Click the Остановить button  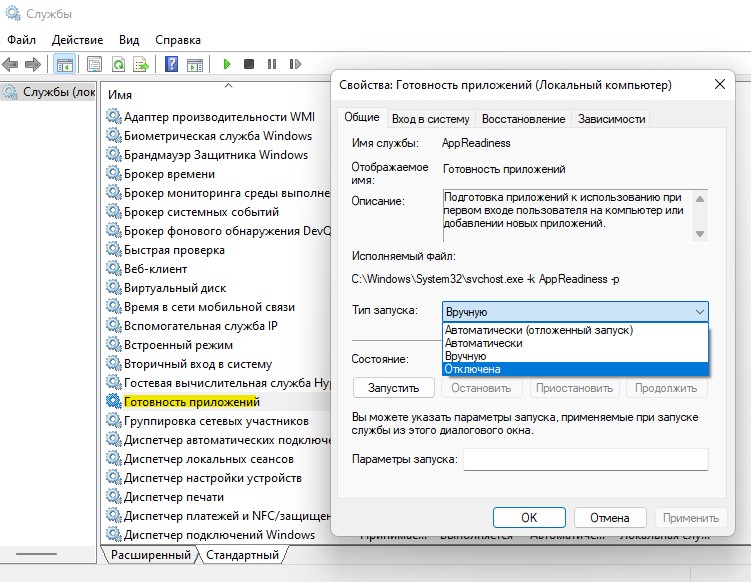[x=481, y=388]
